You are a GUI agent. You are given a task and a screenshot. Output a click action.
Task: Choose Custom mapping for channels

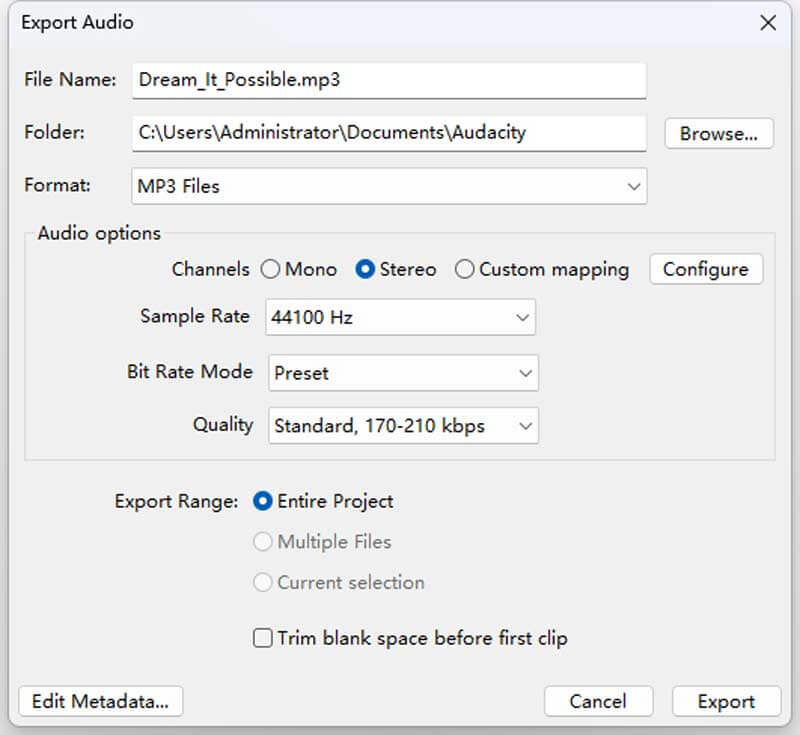click(464, 269)
